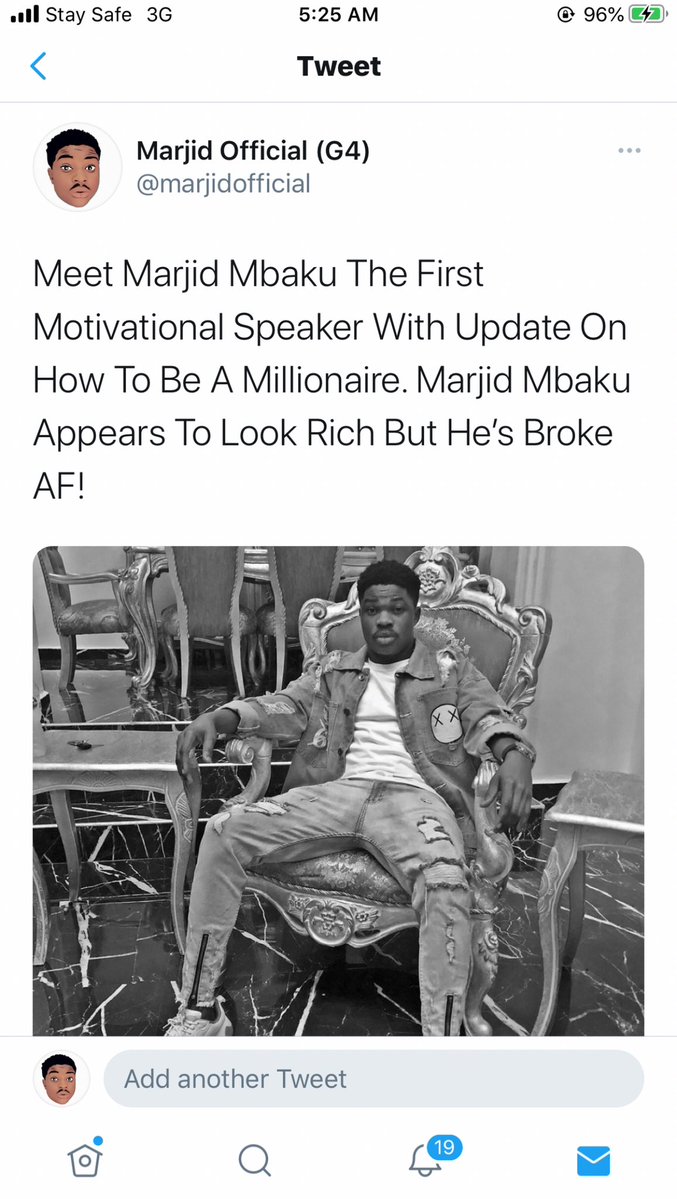The image size is (677, 1199).
Task: Open the Messages envelope tab
Action: [x=593, y=1161]
